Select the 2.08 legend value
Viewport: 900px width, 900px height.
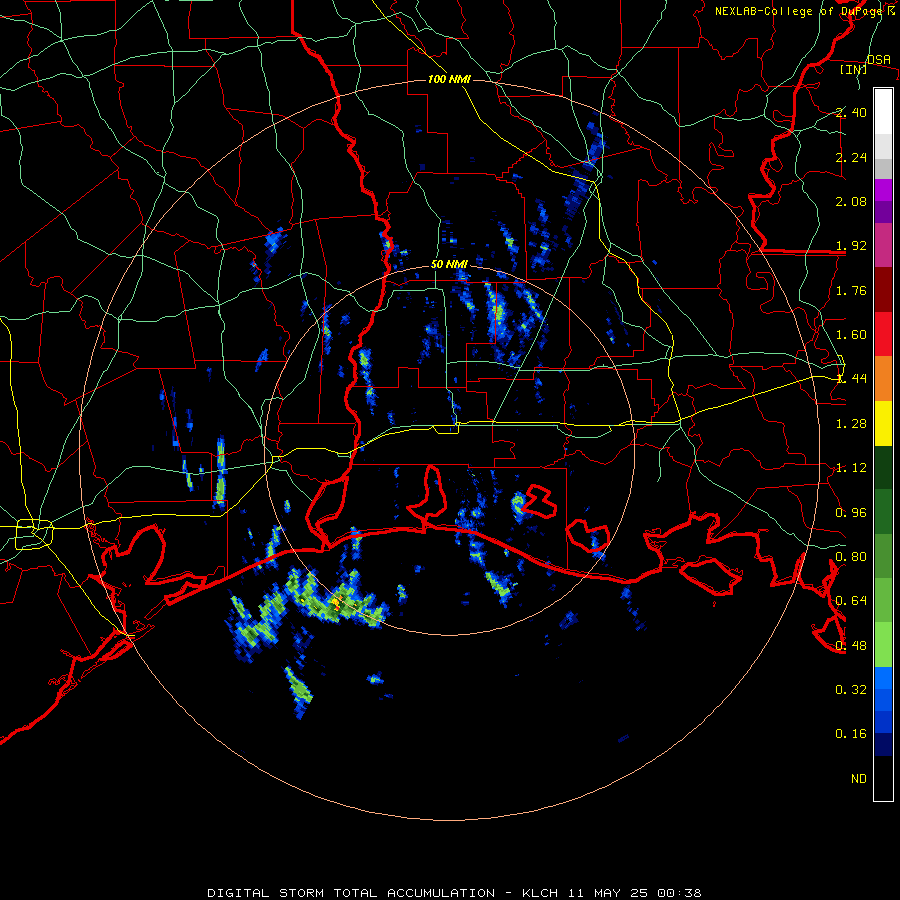tap(851, 201)
